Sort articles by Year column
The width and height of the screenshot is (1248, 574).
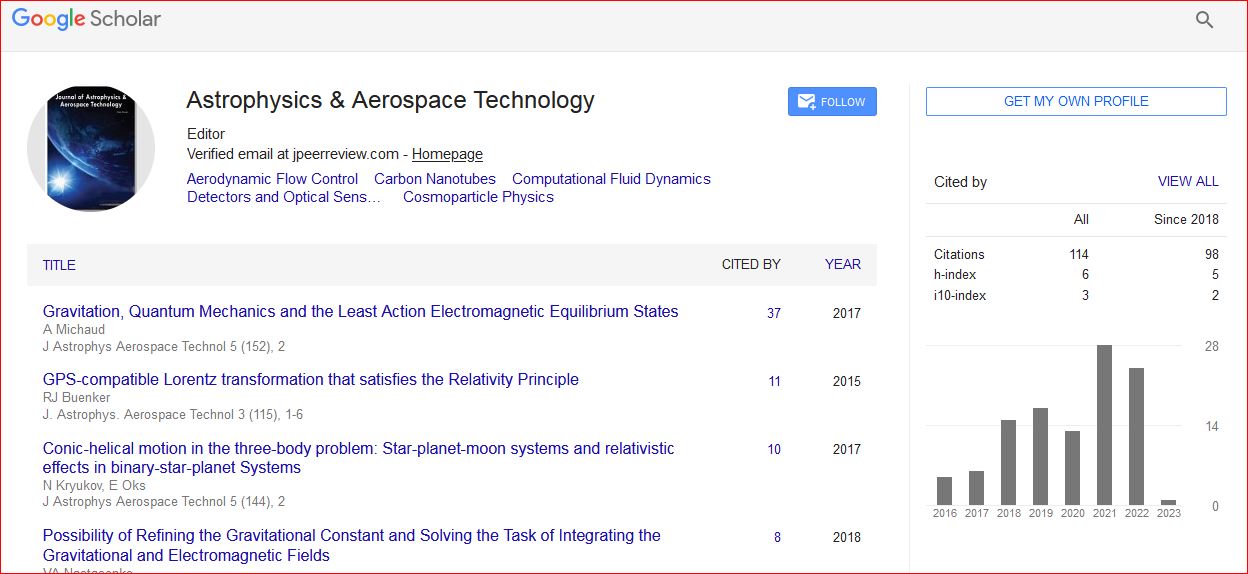[842, 264]
